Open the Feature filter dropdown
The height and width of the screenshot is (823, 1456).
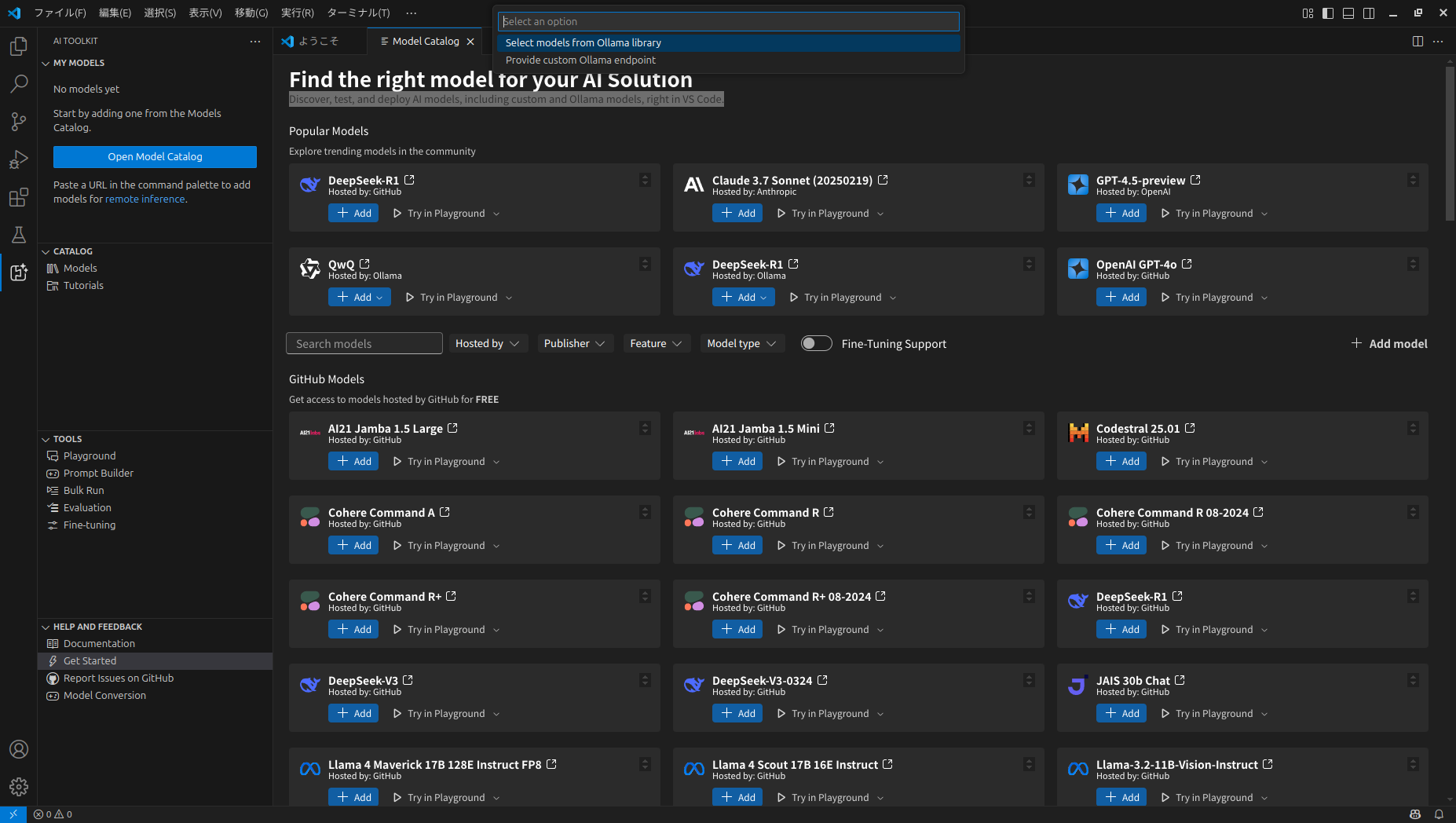[x=657, y=343]
